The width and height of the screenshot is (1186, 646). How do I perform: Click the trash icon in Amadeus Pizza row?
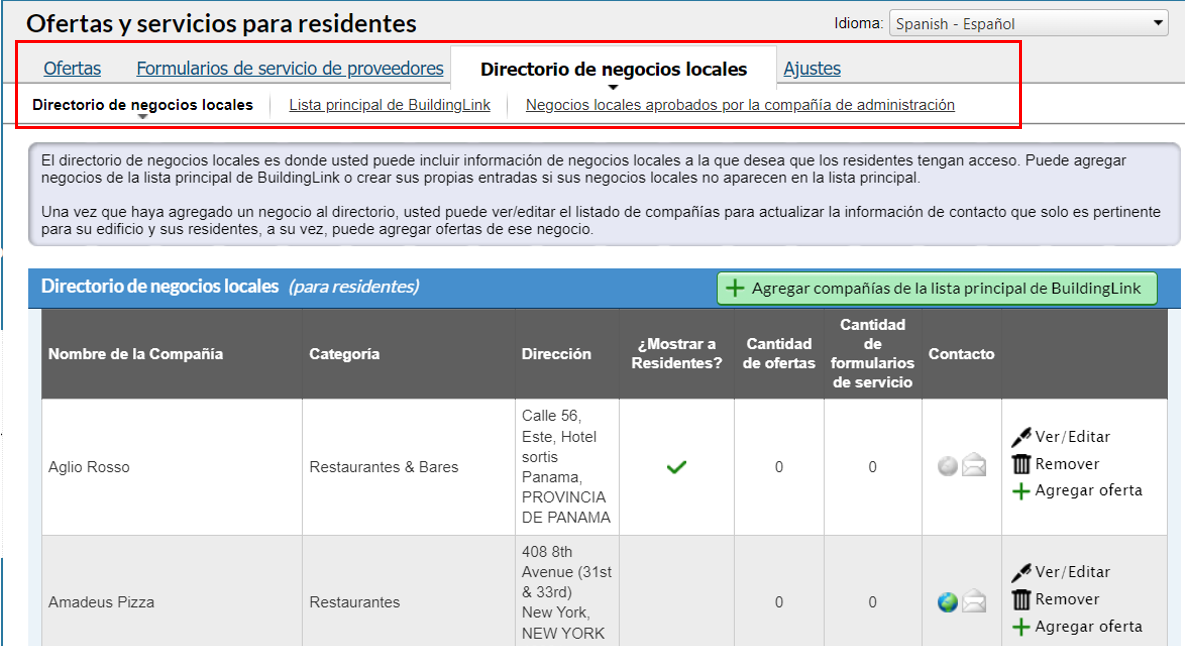[1021, 600]
